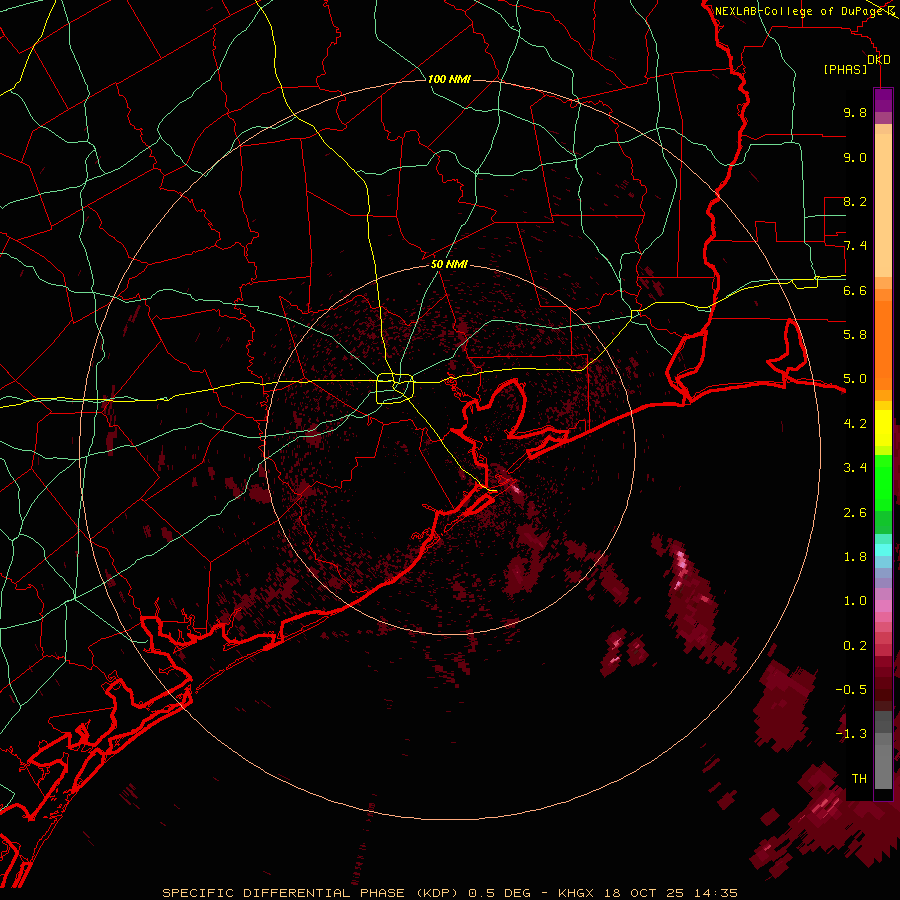Click the TH threshold label
The height and width of the screenshot is (900, 900).
pos(859,779)
